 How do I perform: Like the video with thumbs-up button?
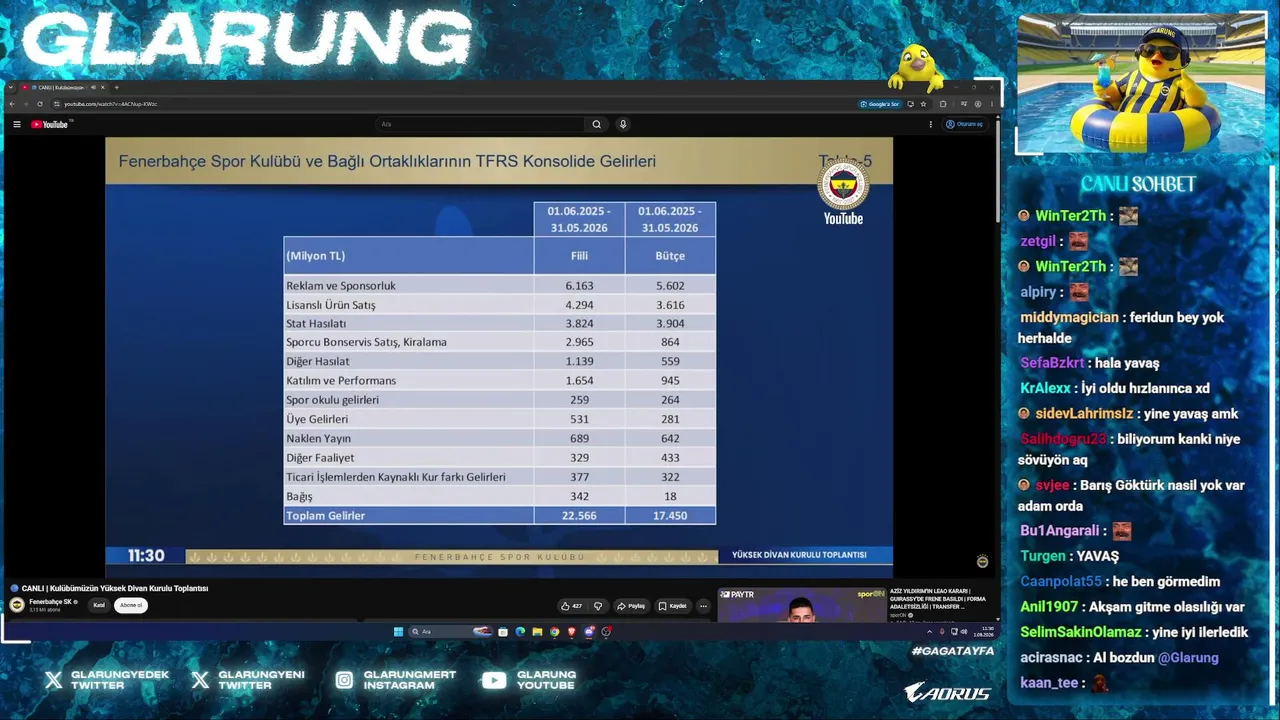[572, 606]
